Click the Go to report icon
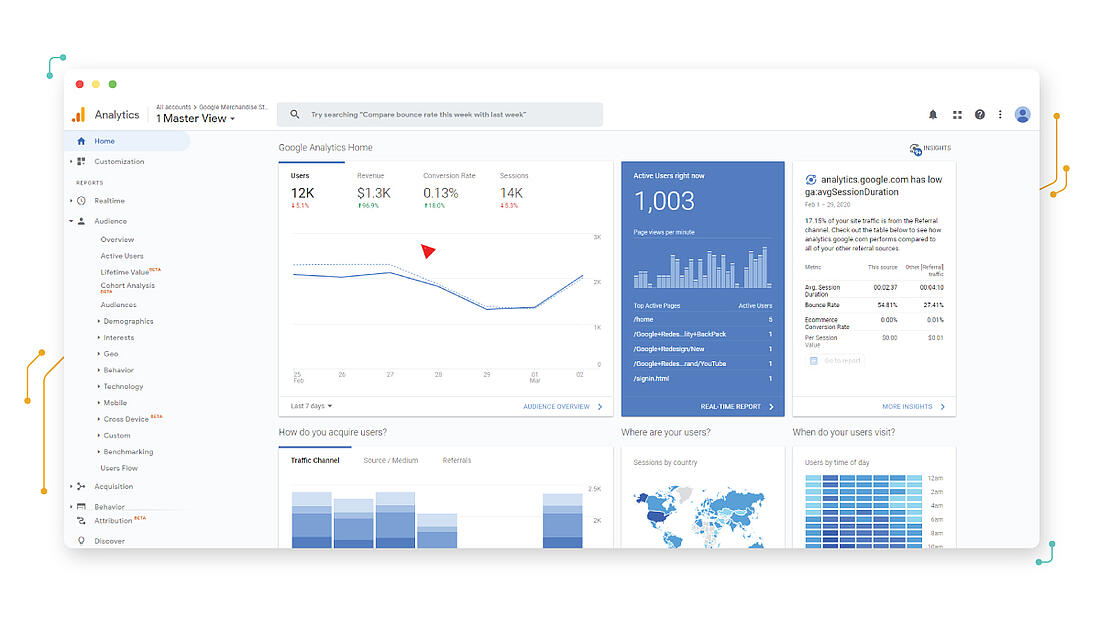Viewport: 1100px width, 619px height. (814, 361)
